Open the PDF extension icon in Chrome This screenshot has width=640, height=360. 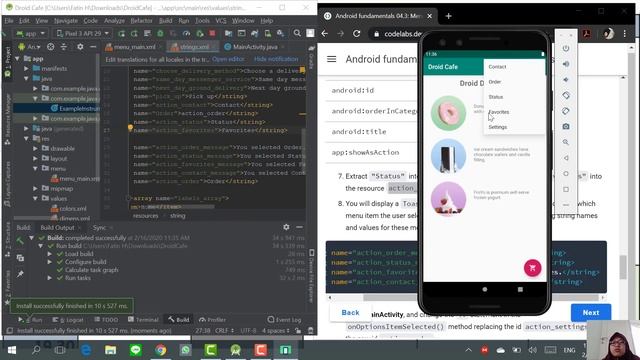(x=587, y=33)
